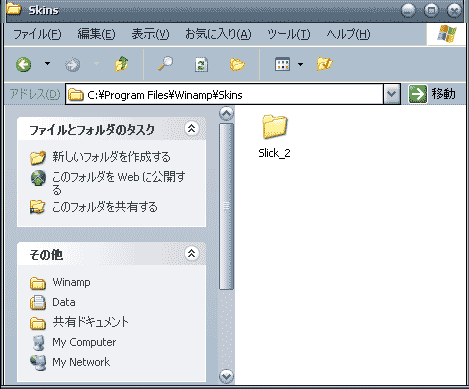
Task: Toggle the Folders pane icon
Action: (x=237, y=64)
